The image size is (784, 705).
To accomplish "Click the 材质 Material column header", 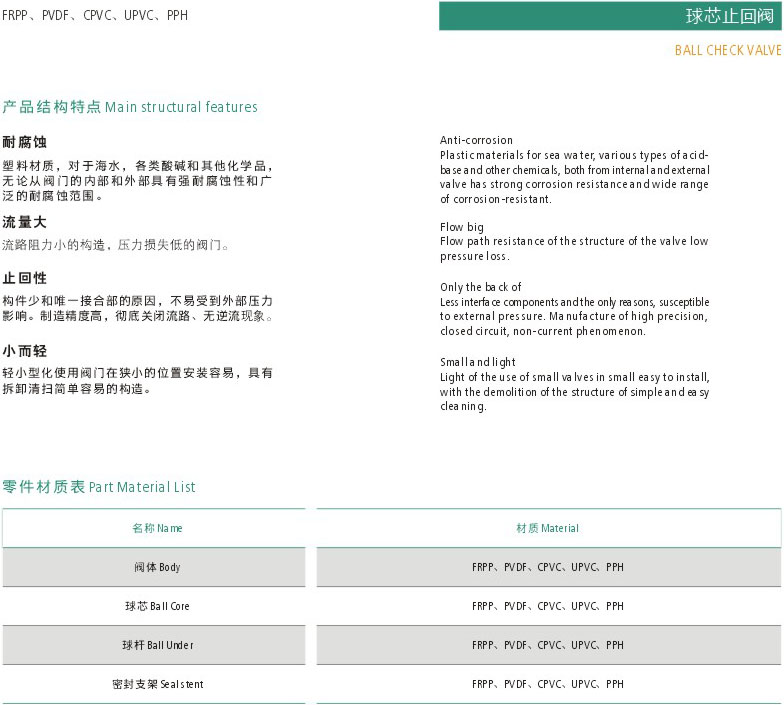I will [547, 528].
